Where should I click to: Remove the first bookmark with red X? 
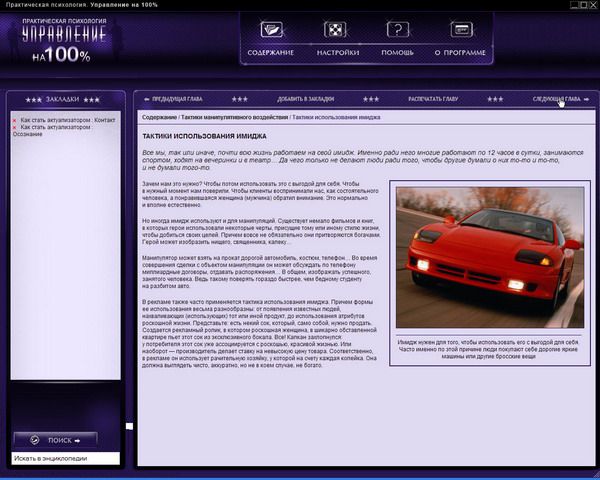point(15,118)
